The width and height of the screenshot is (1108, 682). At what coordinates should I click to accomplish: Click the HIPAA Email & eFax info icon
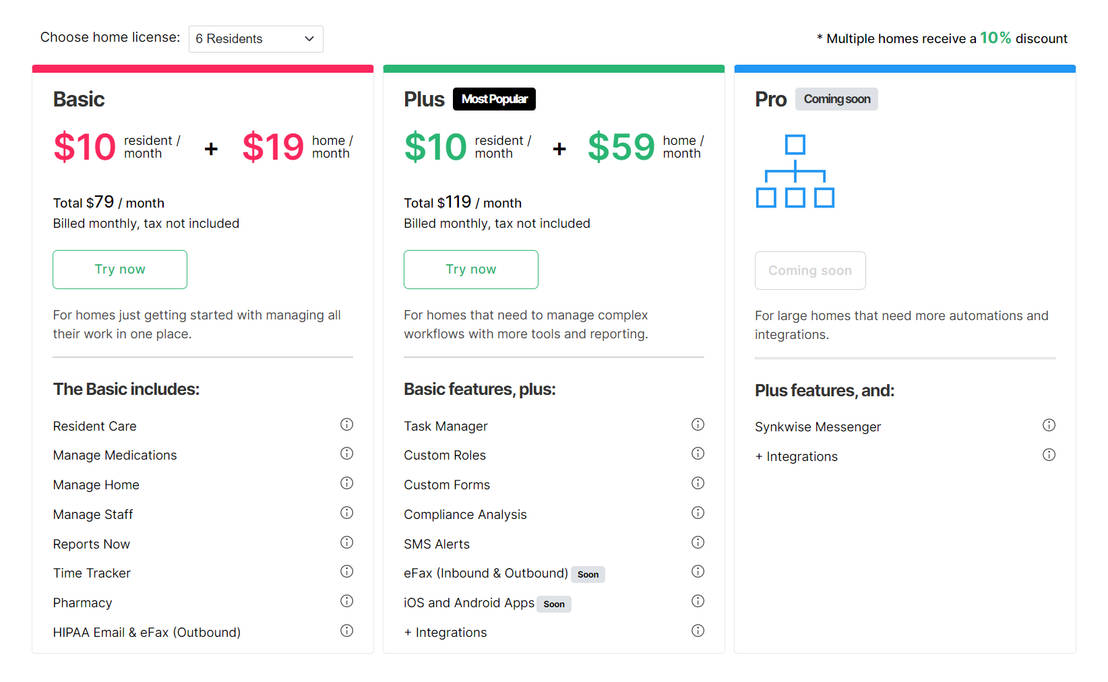pos(346,630)
